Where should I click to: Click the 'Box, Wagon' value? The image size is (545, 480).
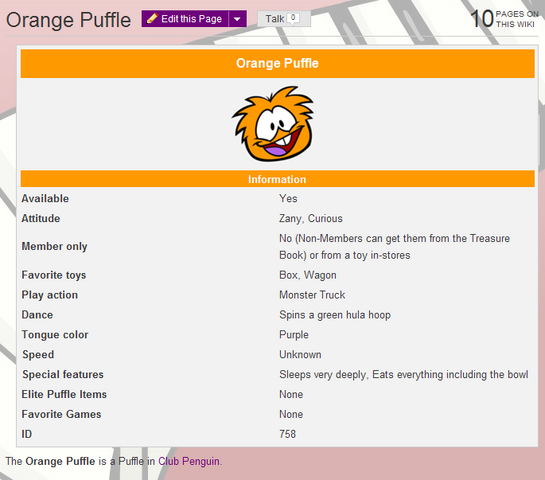308,275
